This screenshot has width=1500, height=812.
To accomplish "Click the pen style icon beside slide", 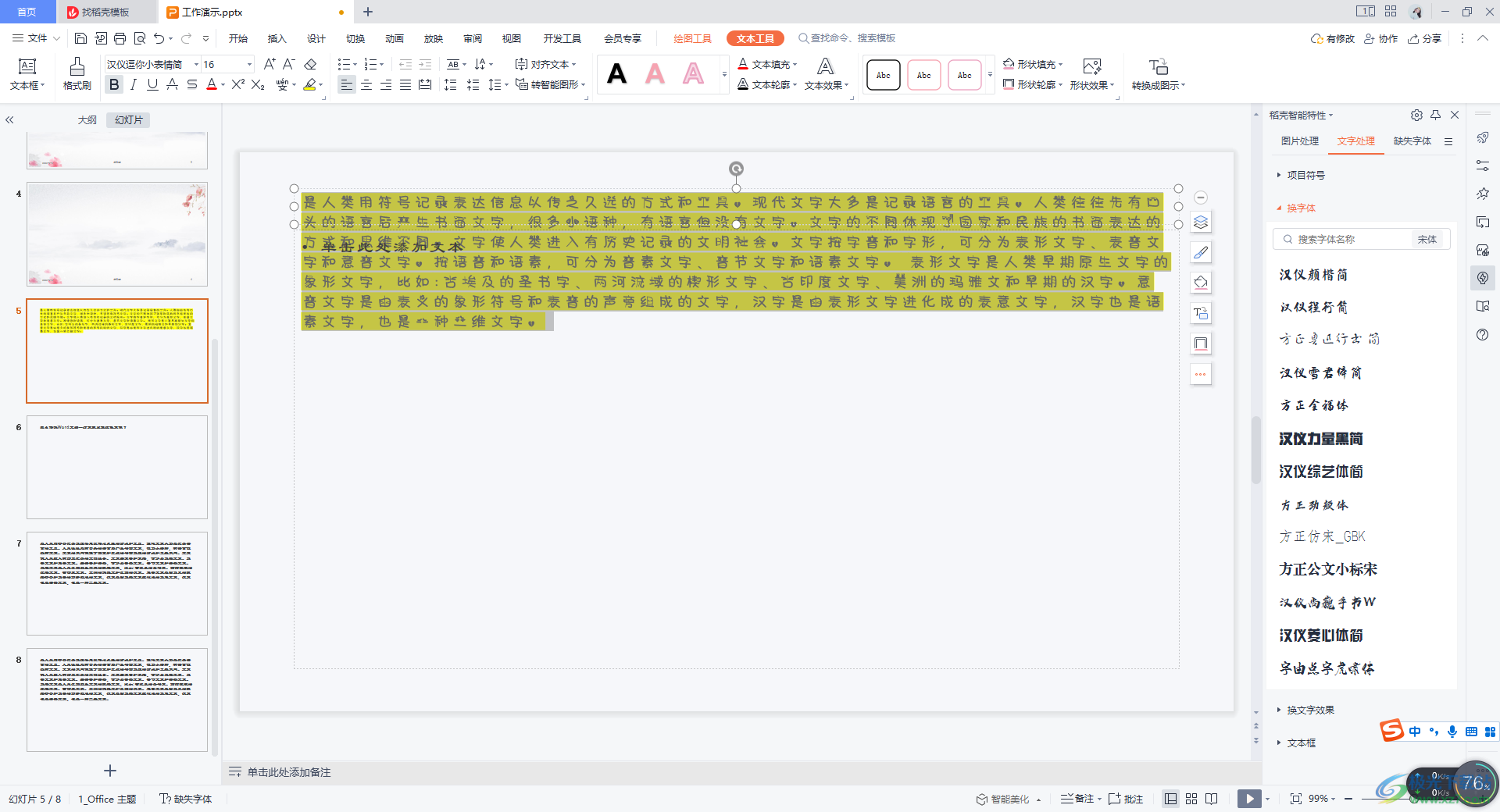I will point(1201,253).
